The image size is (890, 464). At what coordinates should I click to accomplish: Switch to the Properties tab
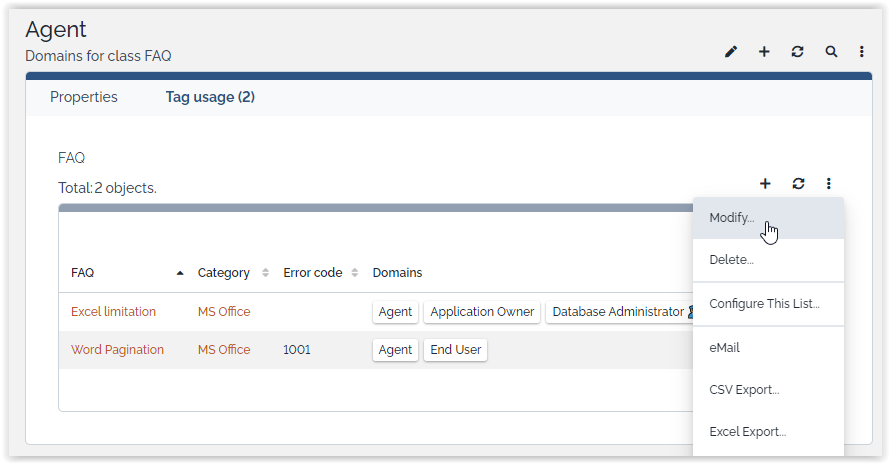point(84,97)
